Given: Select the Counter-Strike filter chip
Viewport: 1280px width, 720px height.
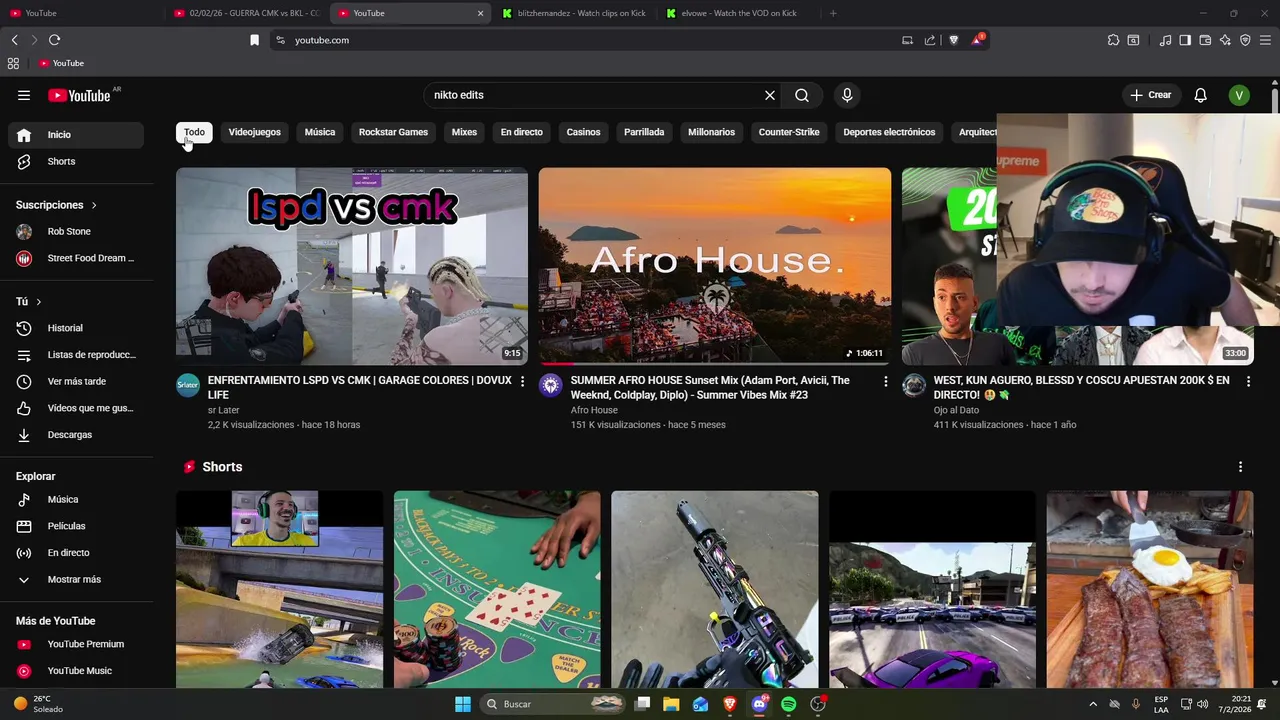Looking at the screenshot, I should 789,132.
